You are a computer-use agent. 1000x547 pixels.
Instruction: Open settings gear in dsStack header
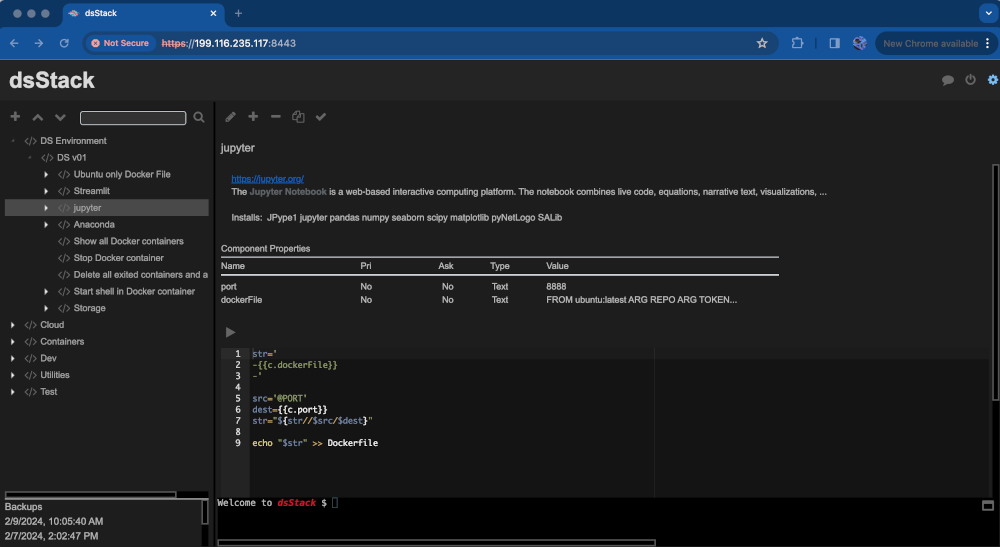pyautogui.click(x=992, y=80)
